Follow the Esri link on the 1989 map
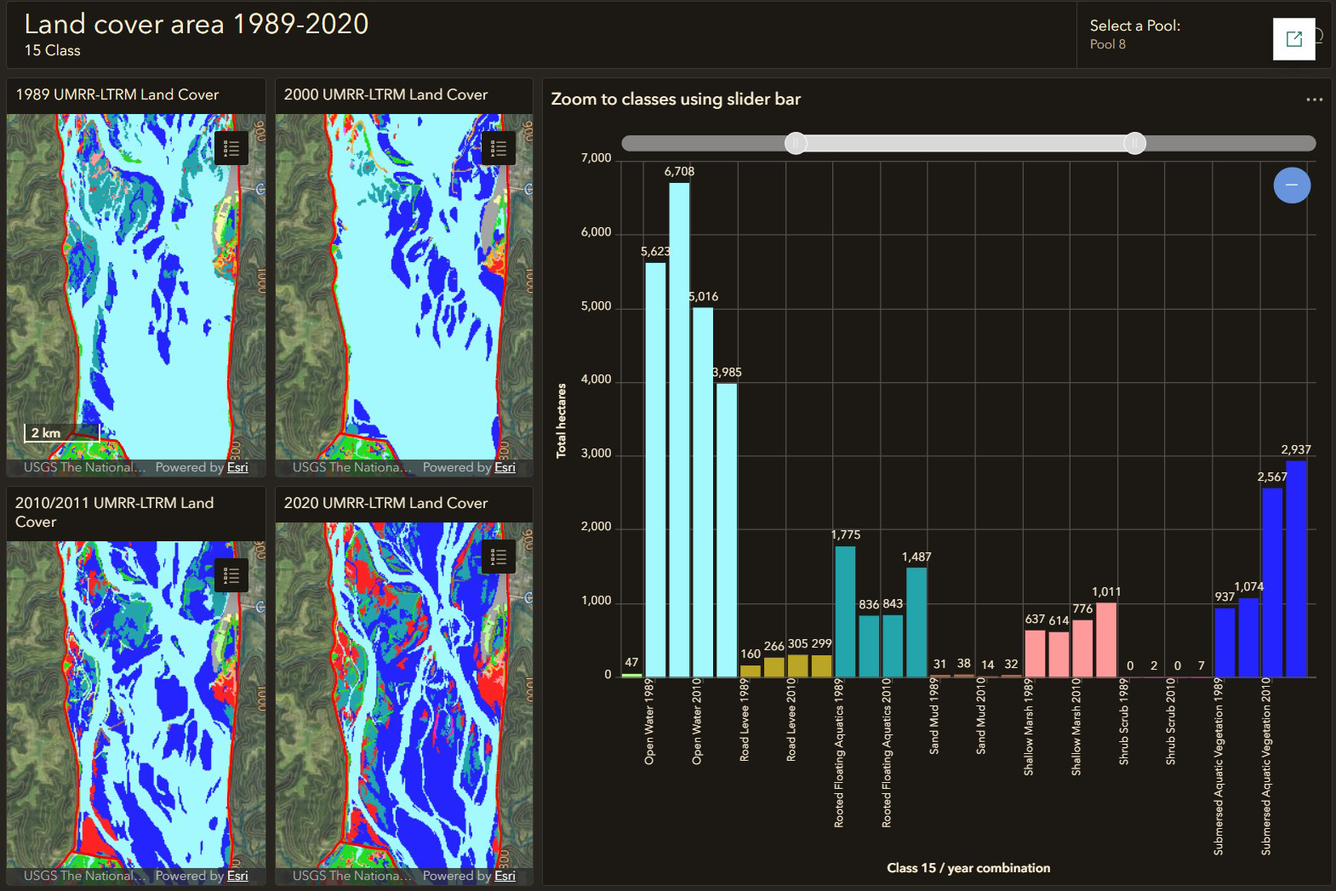This screenshot has width=1336, height=891. 237,467
